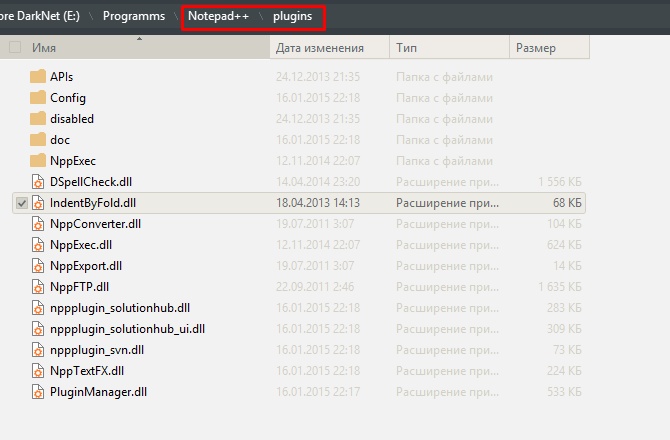Select the APIs folder name
The image size is (670, 440).
[x=62, y=77]
